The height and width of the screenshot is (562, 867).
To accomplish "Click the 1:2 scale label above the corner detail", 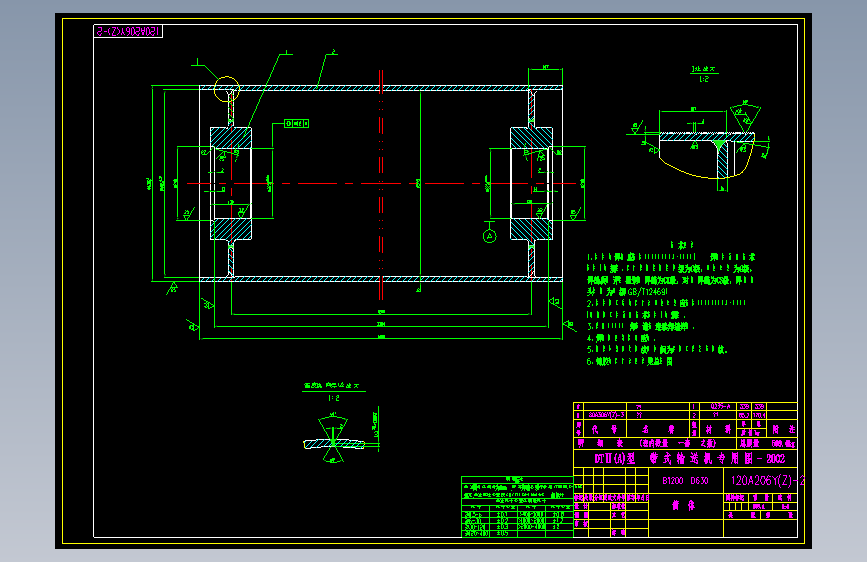I will pos(703,79).
